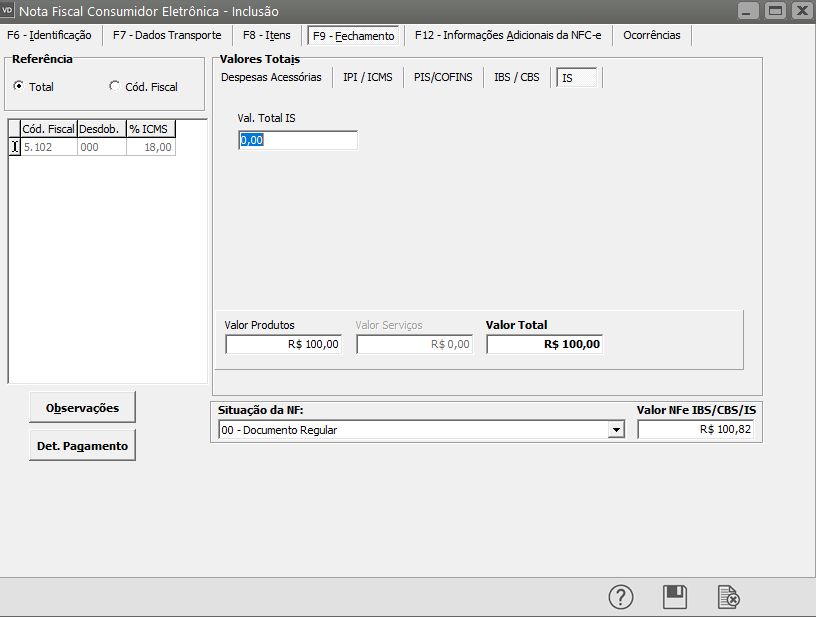The width and height of the screenshot is (816, 617).
Task: Click the cancel document icon
Action: click(729, 597)
